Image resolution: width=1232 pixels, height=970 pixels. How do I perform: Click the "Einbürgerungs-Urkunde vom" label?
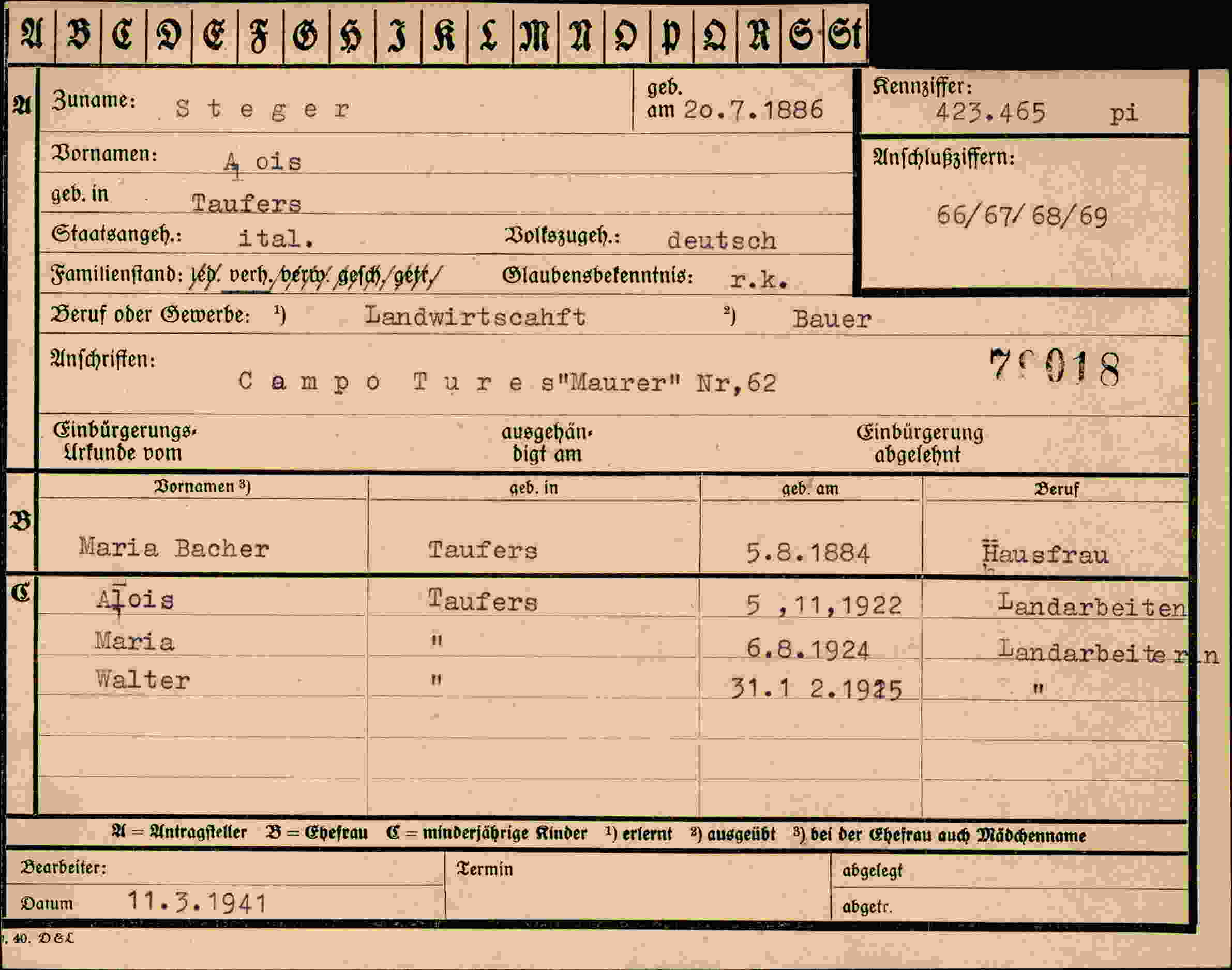point(125,442)
